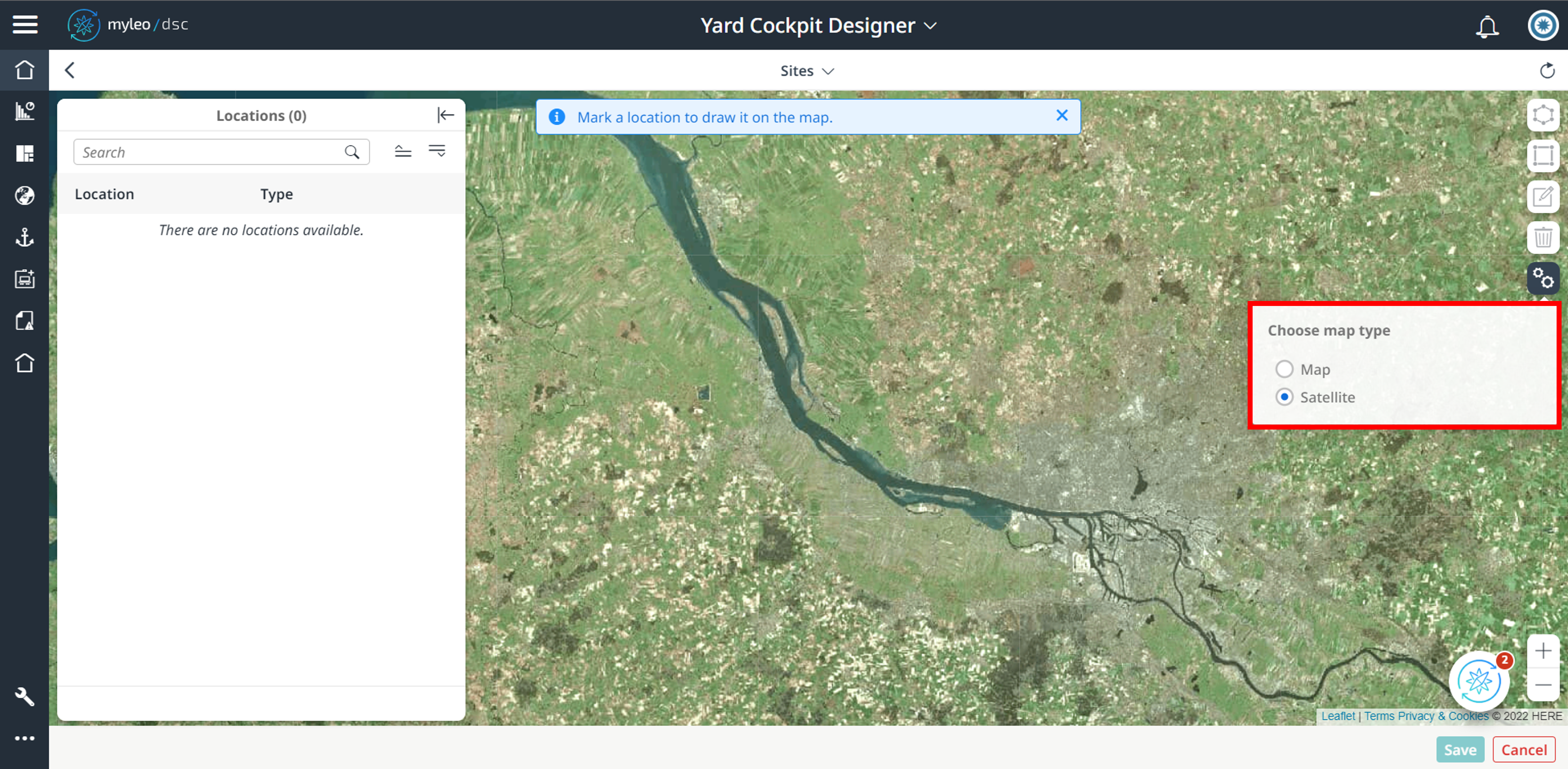
Task: Open the anchor icon in sidebar
Action: pyautogui.click(x=24, y=237)
